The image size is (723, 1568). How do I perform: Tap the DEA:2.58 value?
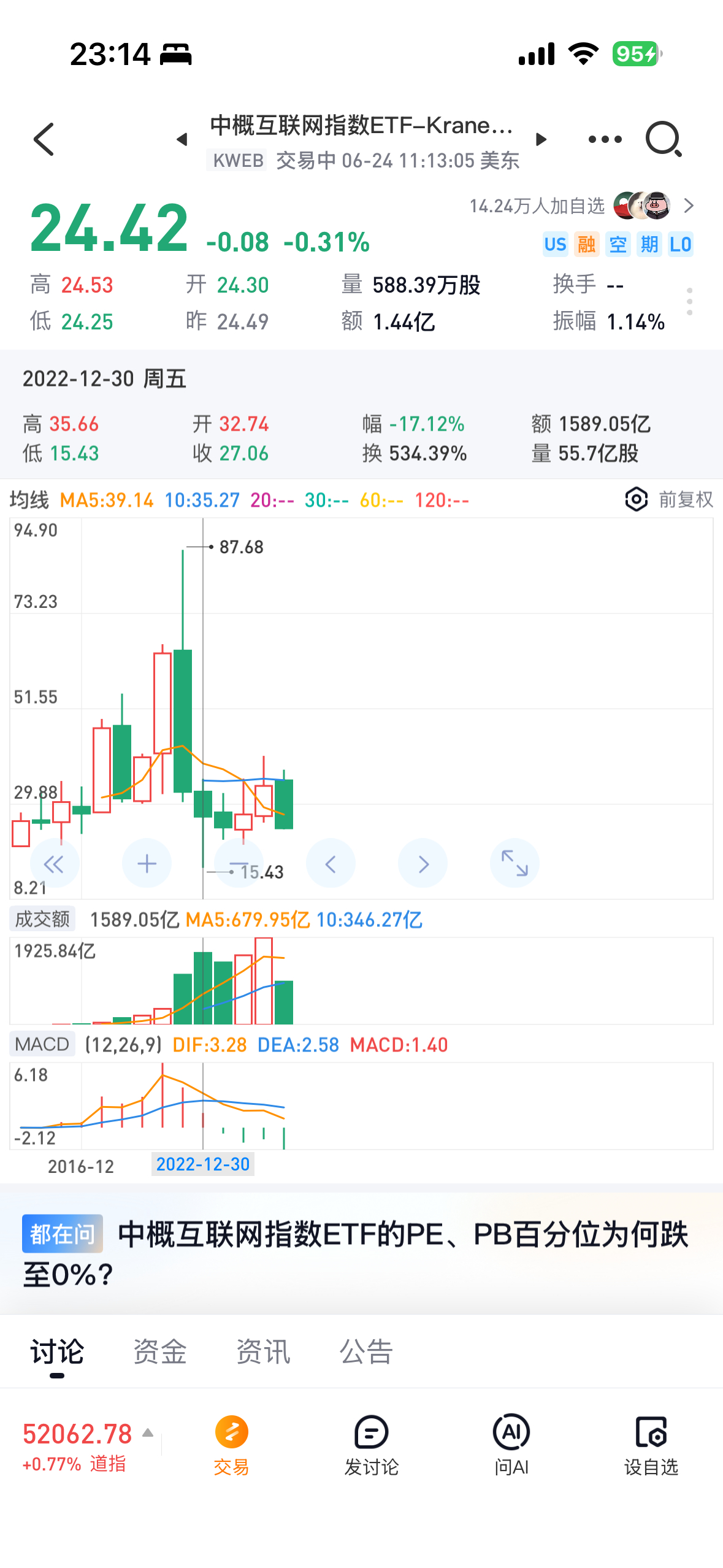[x=298, y=1045]
